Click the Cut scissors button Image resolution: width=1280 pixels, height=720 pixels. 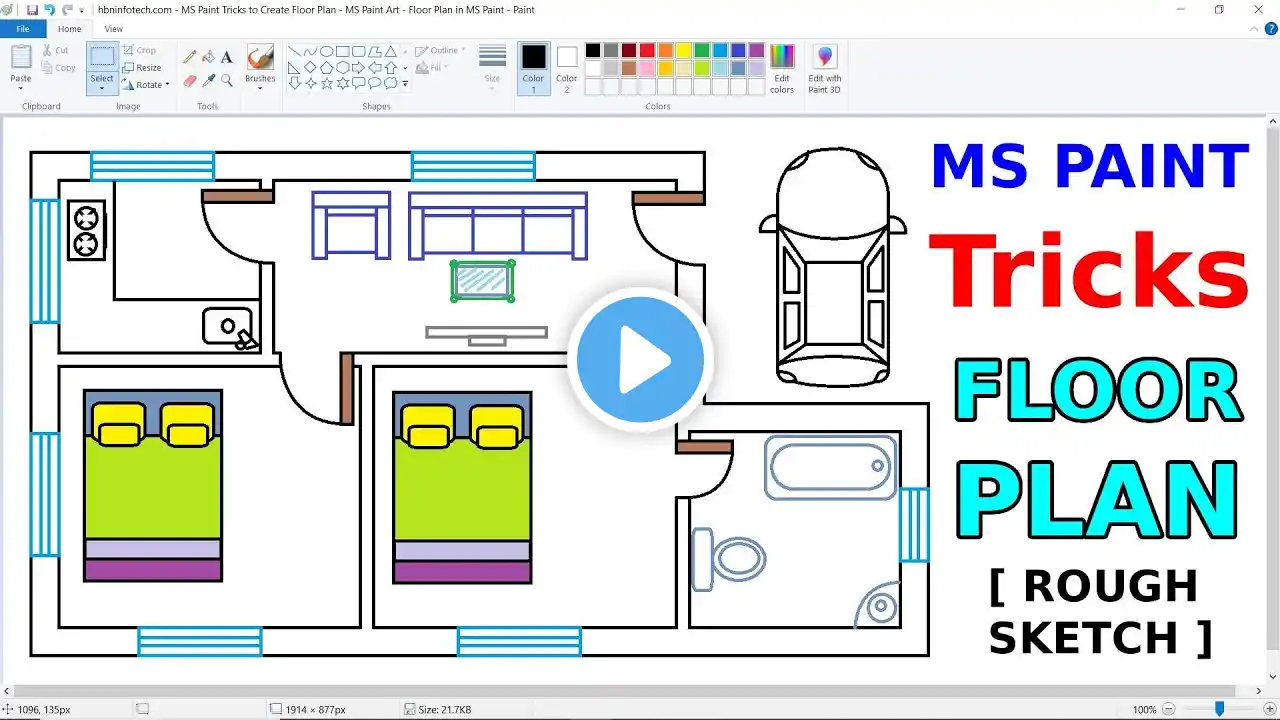point(55,50)
